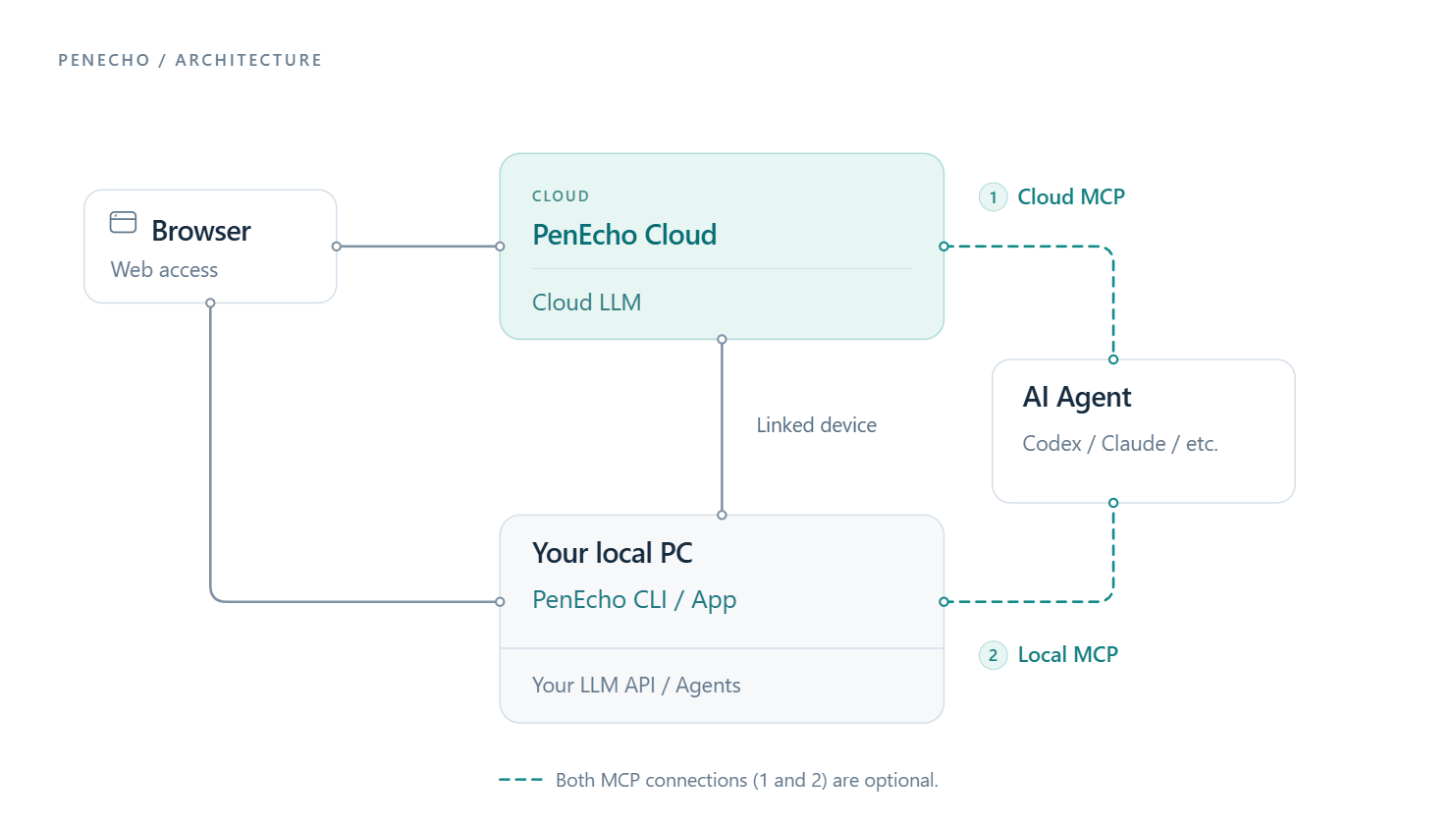Click the browser window icon
This screenshot has width=1456, height=828.
point(123,222)
